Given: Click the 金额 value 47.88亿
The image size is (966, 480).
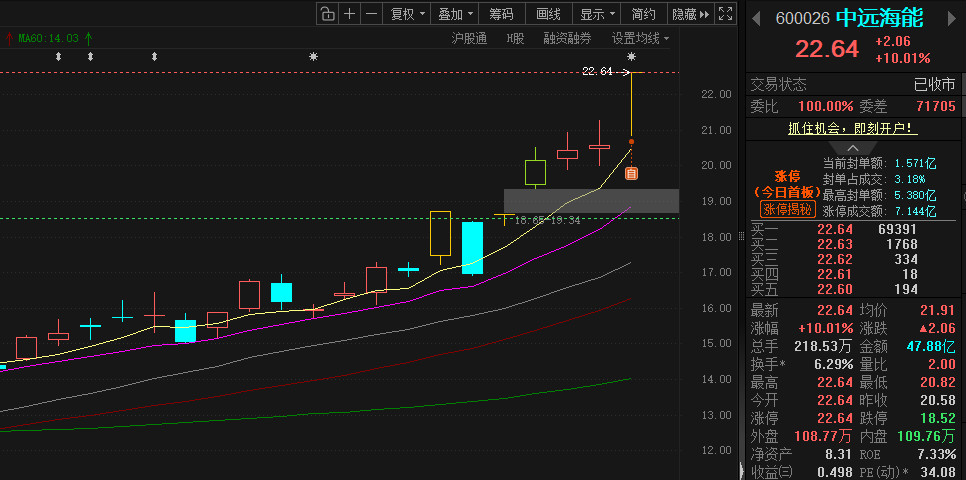Looking at the screenshot, I should coord(931,346).
